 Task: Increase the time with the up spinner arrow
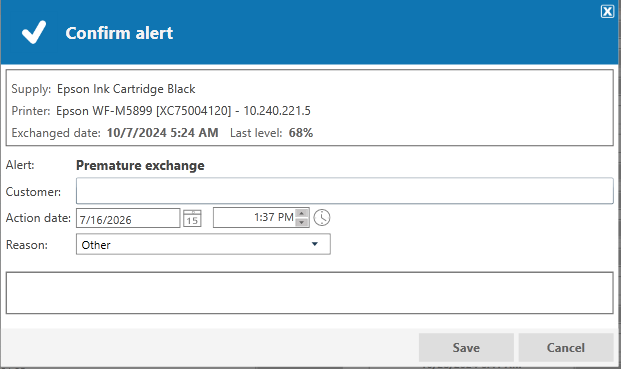(x=302, y=213)
